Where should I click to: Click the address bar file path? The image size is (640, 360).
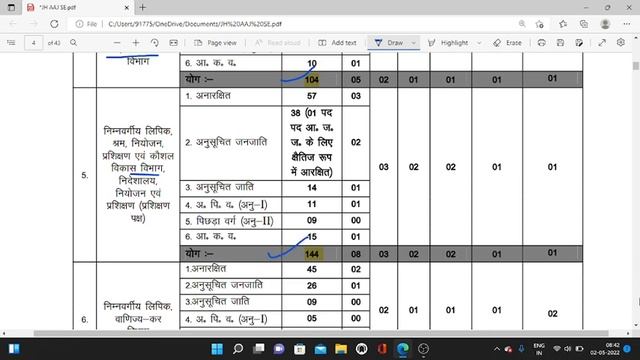(x=195, y=24)
